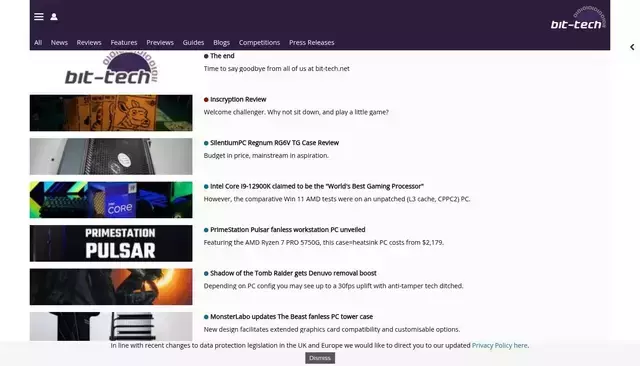Image resolution: width=640 pixels, height=366 pixels.
Task: Open the Competitions tab
Action: point(259,42)
